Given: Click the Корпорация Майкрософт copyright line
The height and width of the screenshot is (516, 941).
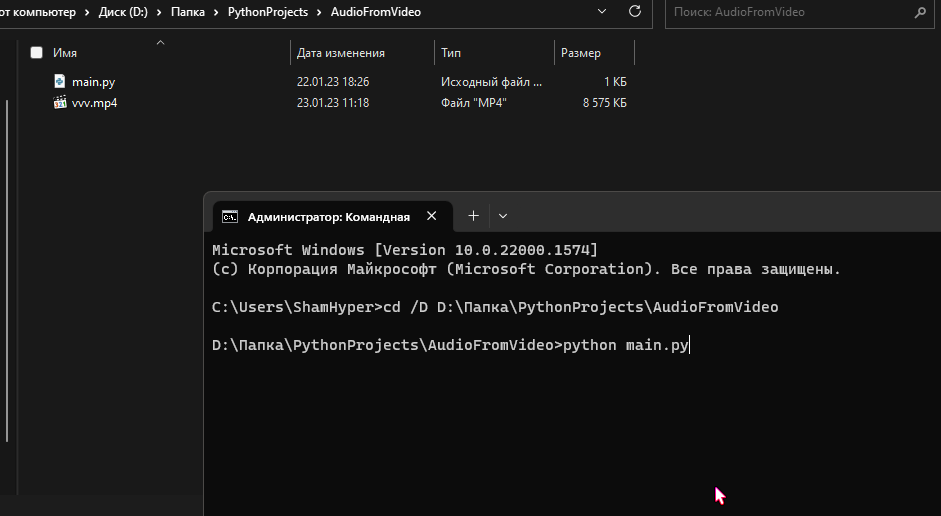Looking at the screenshot, I should click(x=526, y=269).
